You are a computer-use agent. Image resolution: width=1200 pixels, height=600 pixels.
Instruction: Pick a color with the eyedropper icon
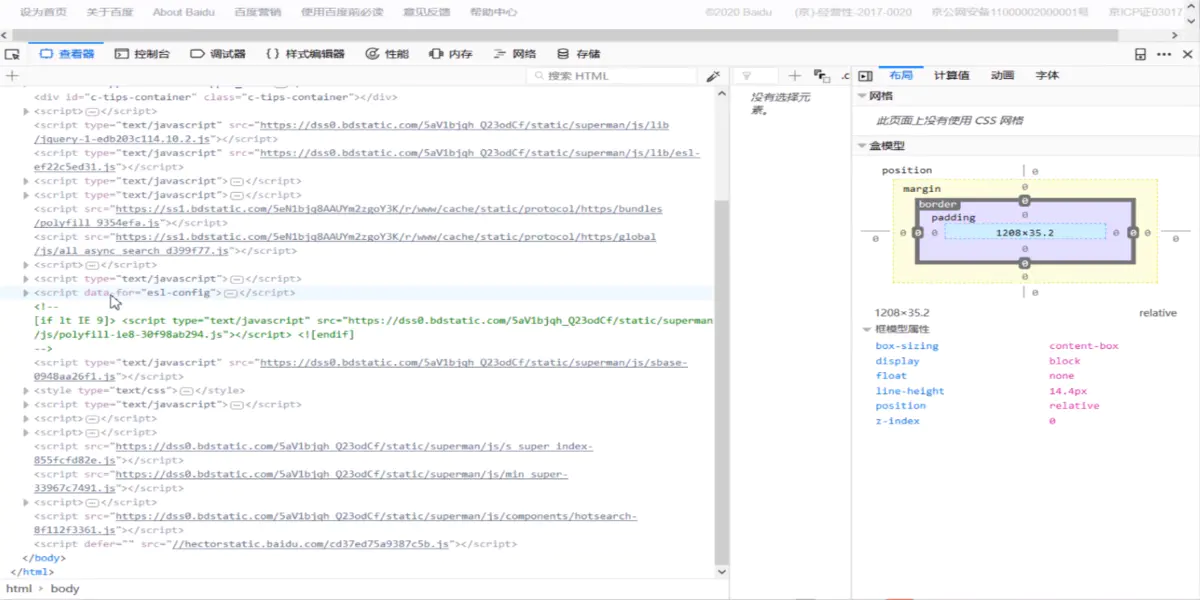click(x=713, y=76)
